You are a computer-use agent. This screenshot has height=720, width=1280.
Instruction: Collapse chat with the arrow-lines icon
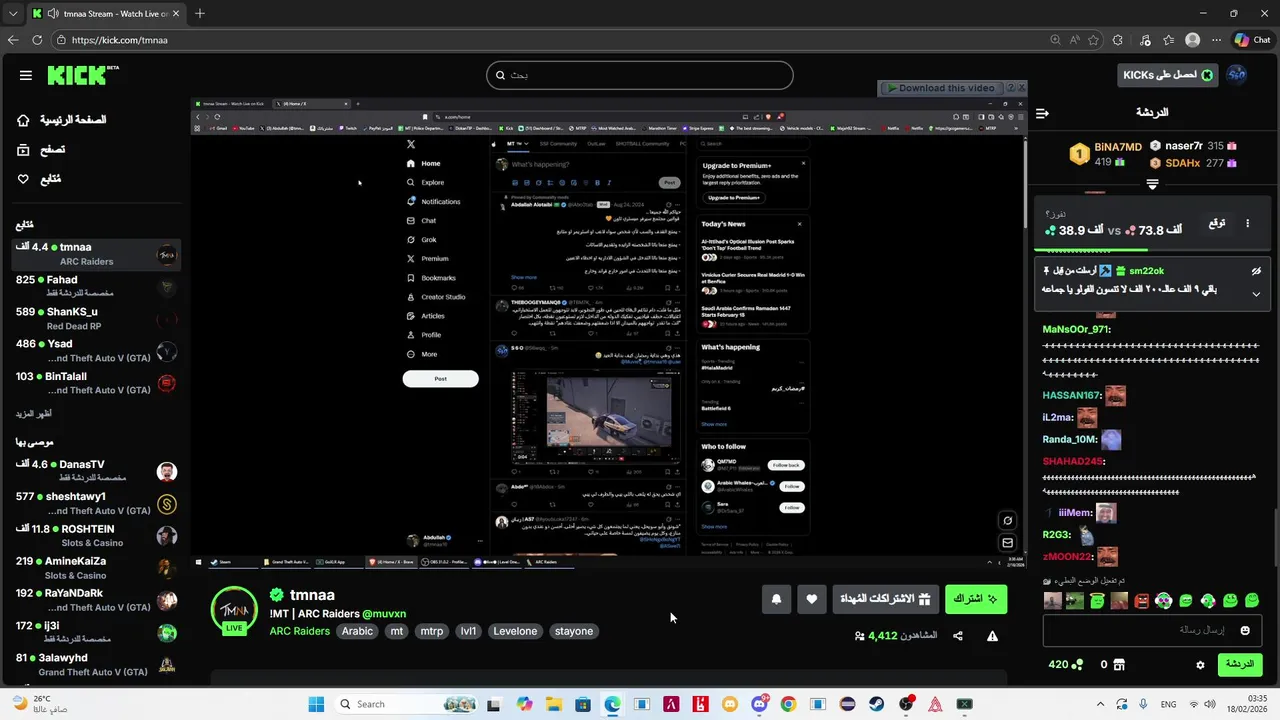(1042, 113)
